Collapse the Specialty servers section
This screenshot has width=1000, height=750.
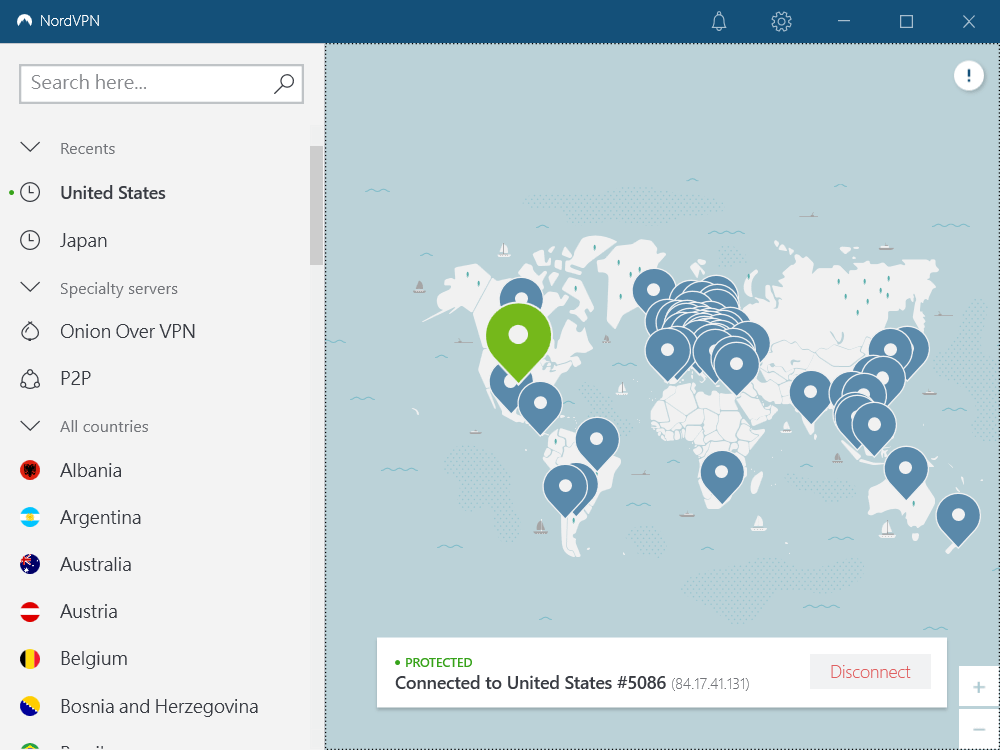(x=30, y=288)
